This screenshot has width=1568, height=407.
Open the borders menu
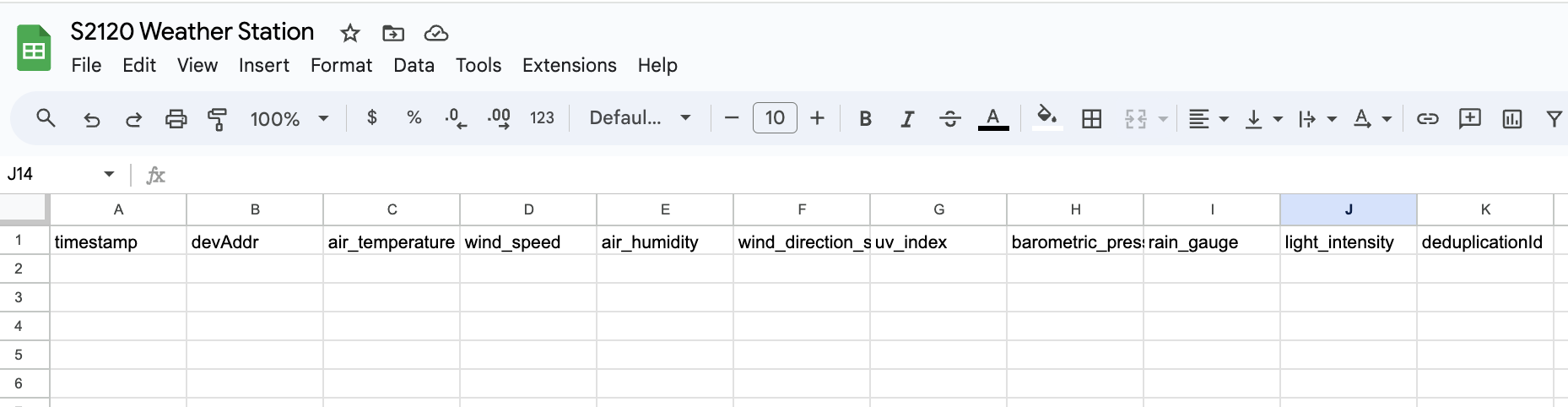coord(1092,119)
